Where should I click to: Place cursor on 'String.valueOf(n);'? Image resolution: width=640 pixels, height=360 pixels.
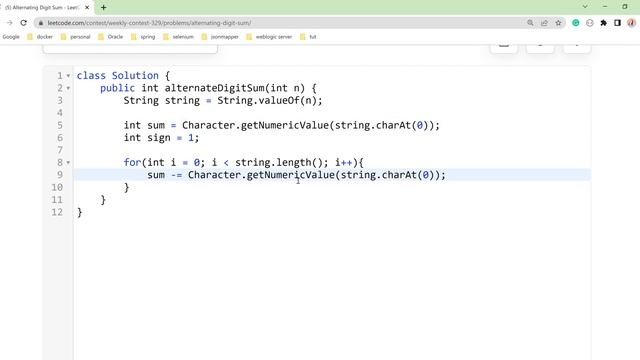click(x=269, y=100)
